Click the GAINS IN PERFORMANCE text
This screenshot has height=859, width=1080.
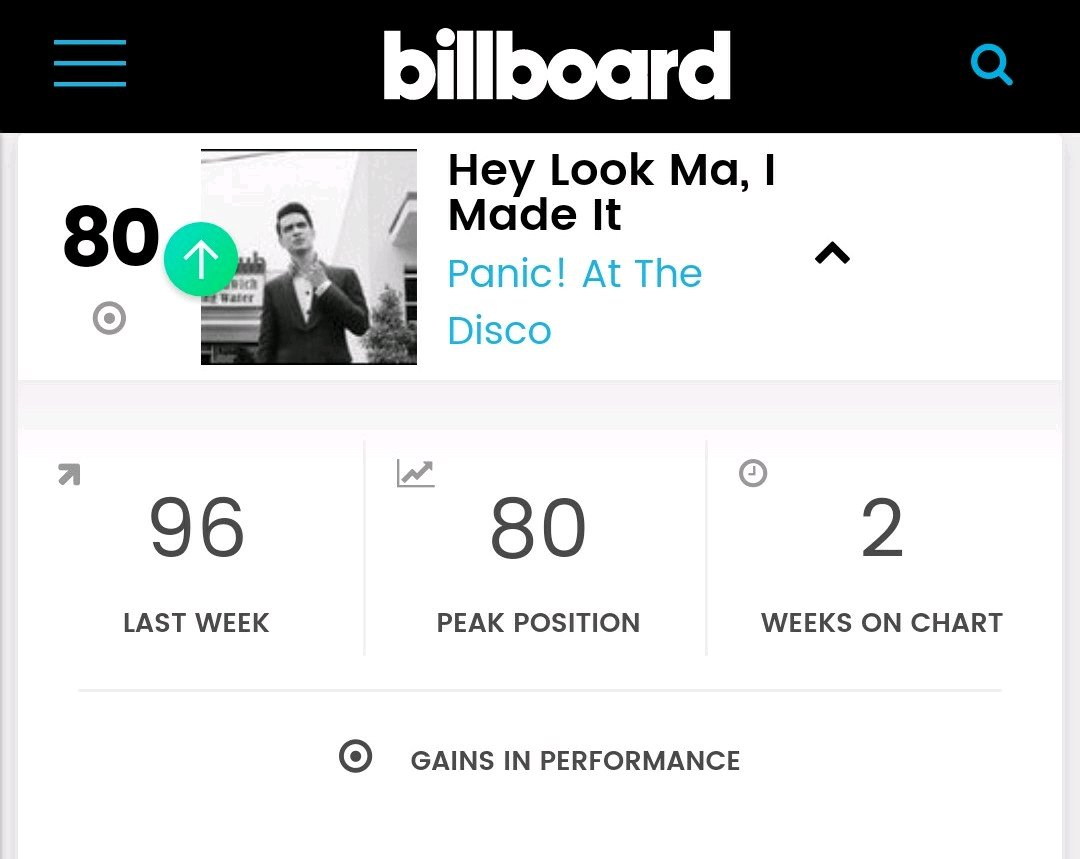point(575,761)
